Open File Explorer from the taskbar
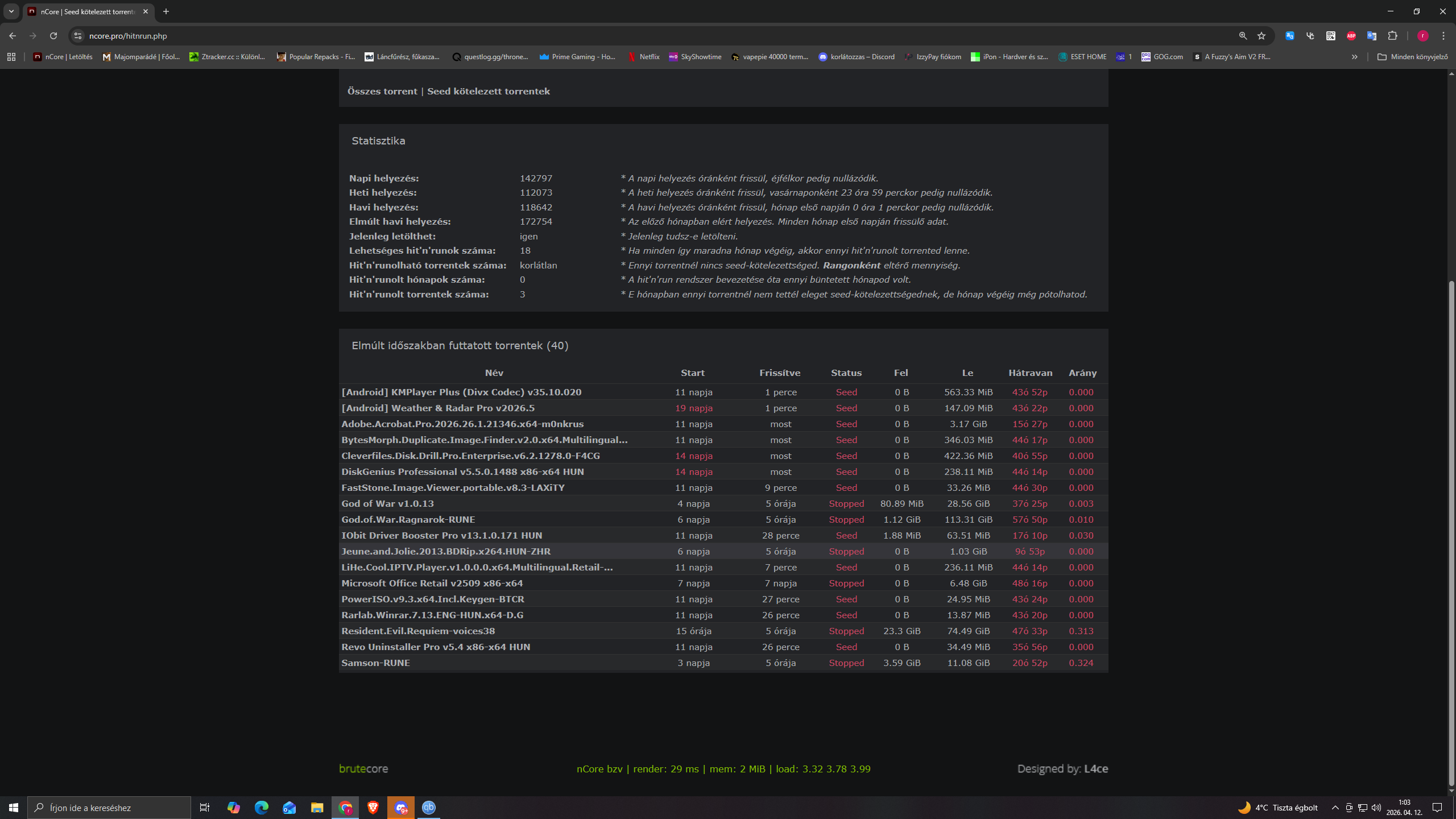 coord(317,808)
